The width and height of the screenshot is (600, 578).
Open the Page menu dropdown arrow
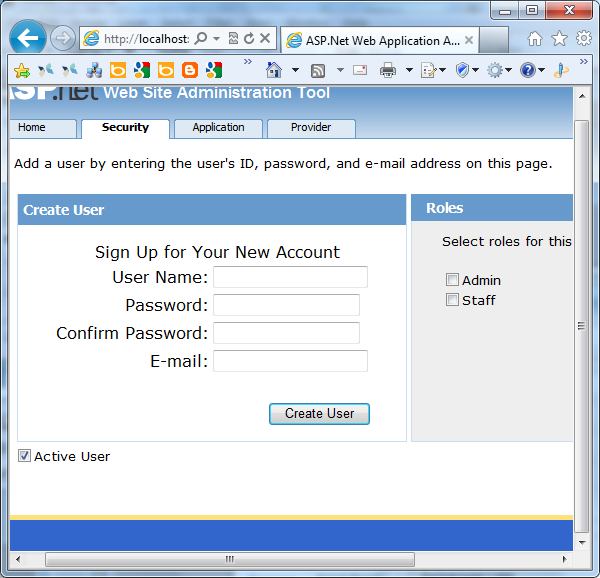point(443,70)
